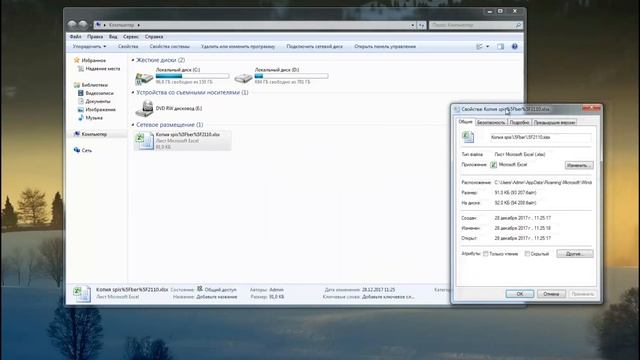640x360 pixels.
Task: Click the file icon in Properties dialog
Action: coord(468,137)
